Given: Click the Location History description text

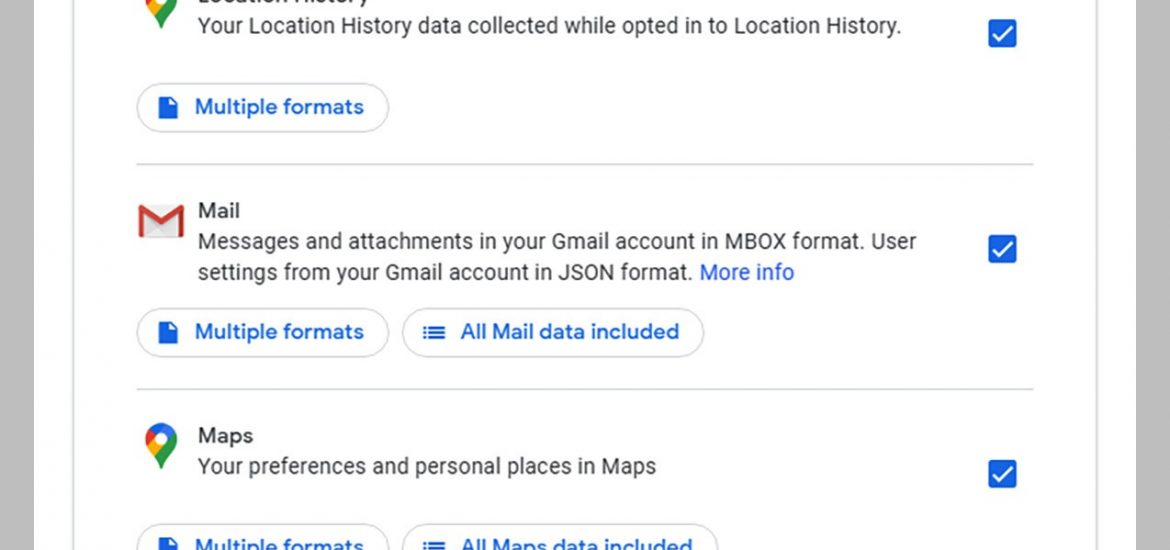Looking at the screenshot, I should tap(549, 26).
